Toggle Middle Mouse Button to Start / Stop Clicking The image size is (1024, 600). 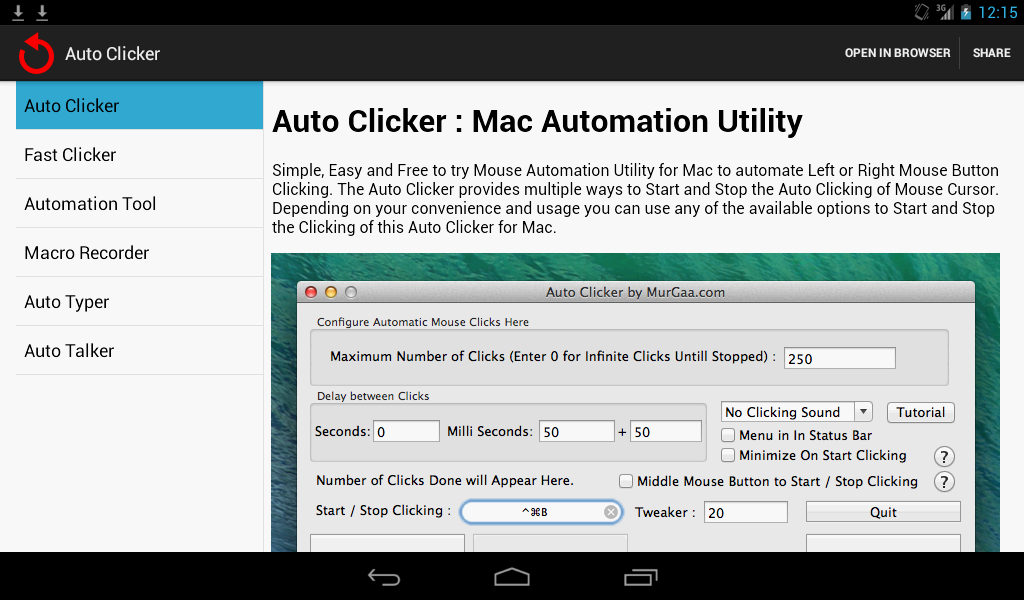(626, 481)
